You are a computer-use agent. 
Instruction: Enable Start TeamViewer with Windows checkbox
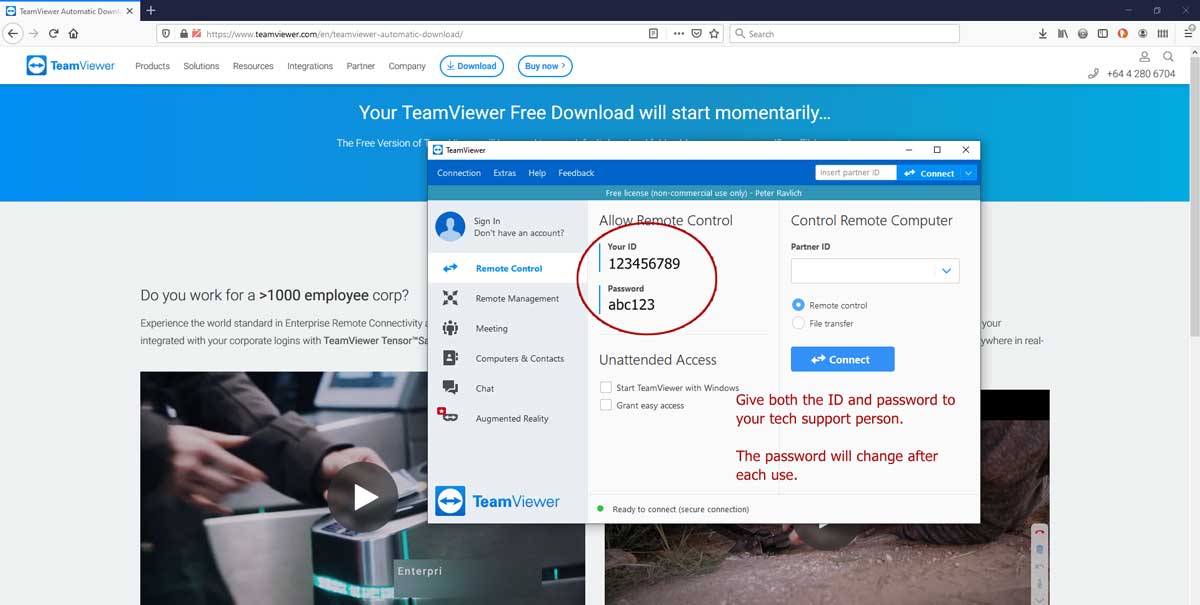[605, 387]
